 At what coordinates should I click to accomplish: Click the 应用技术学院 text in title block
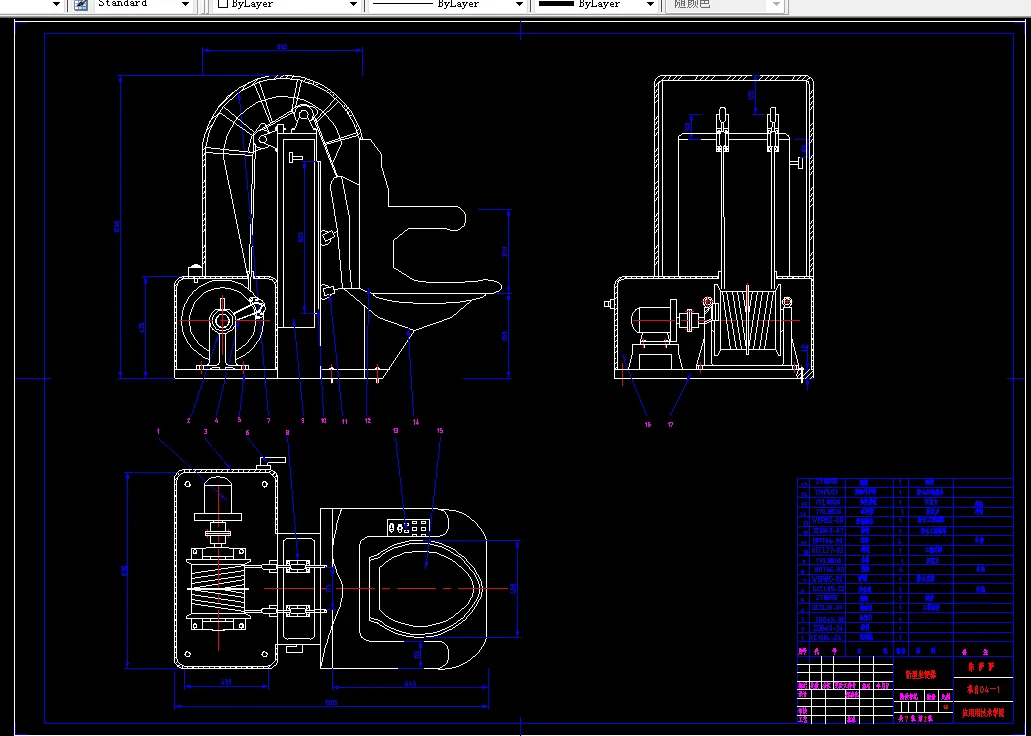(983, 712)
